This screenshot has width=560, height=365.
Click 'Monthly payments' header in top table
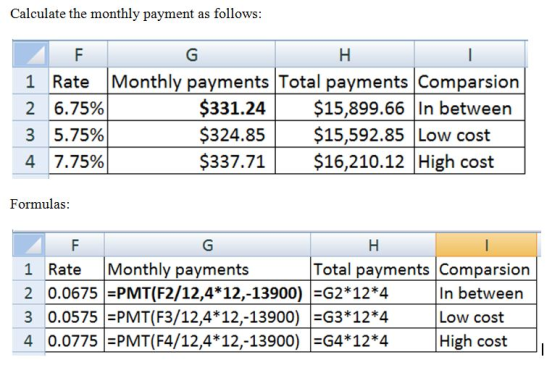pyautogui.click(x=191, y=81)
